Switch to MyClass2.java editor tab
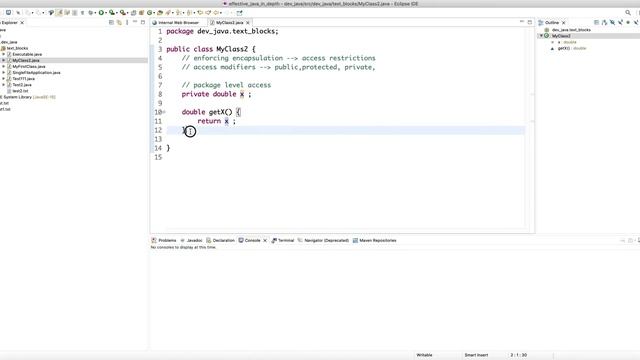The height and width of the screenshot is (360, 640). click(x=229, y=23)
